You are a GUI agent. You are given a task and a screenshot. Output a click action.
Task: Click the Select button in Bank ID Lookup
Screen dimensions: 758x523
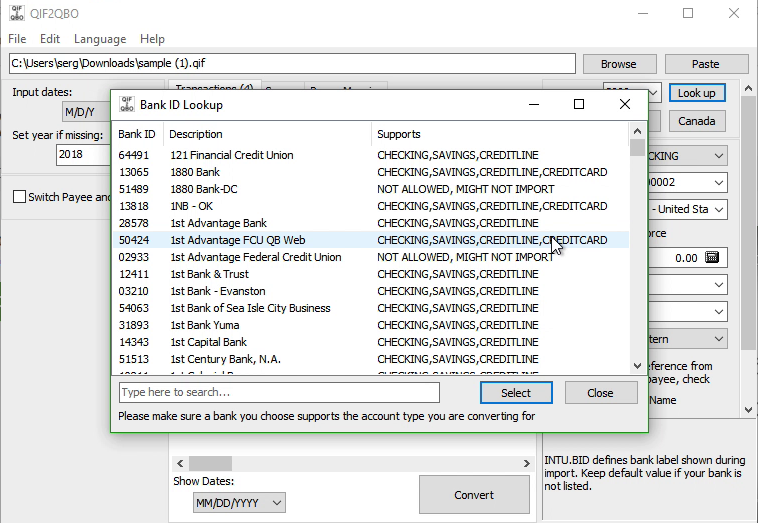[516, 392]
